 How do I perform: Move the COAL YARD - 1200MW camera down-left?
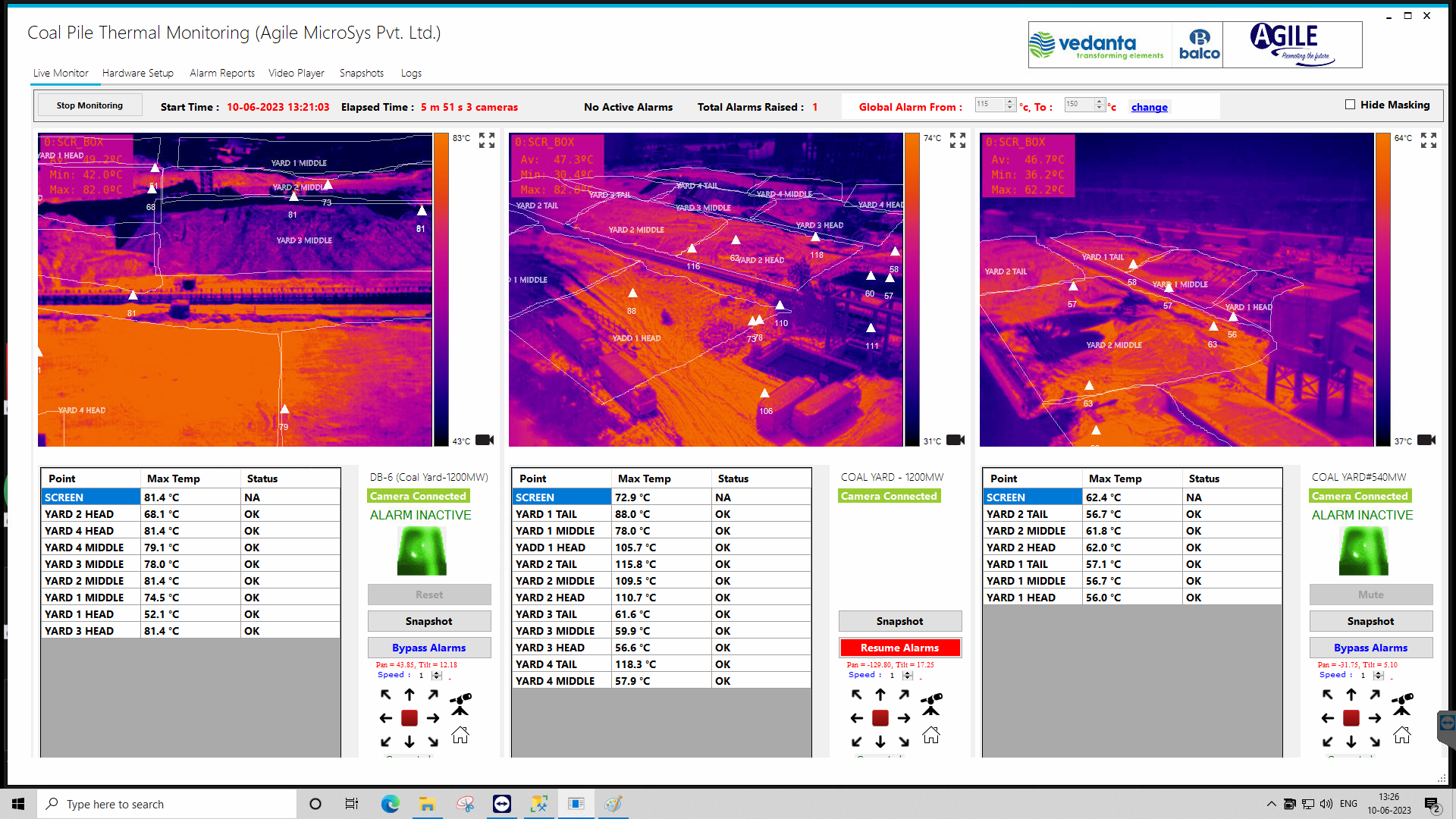(x=857, y=742)
